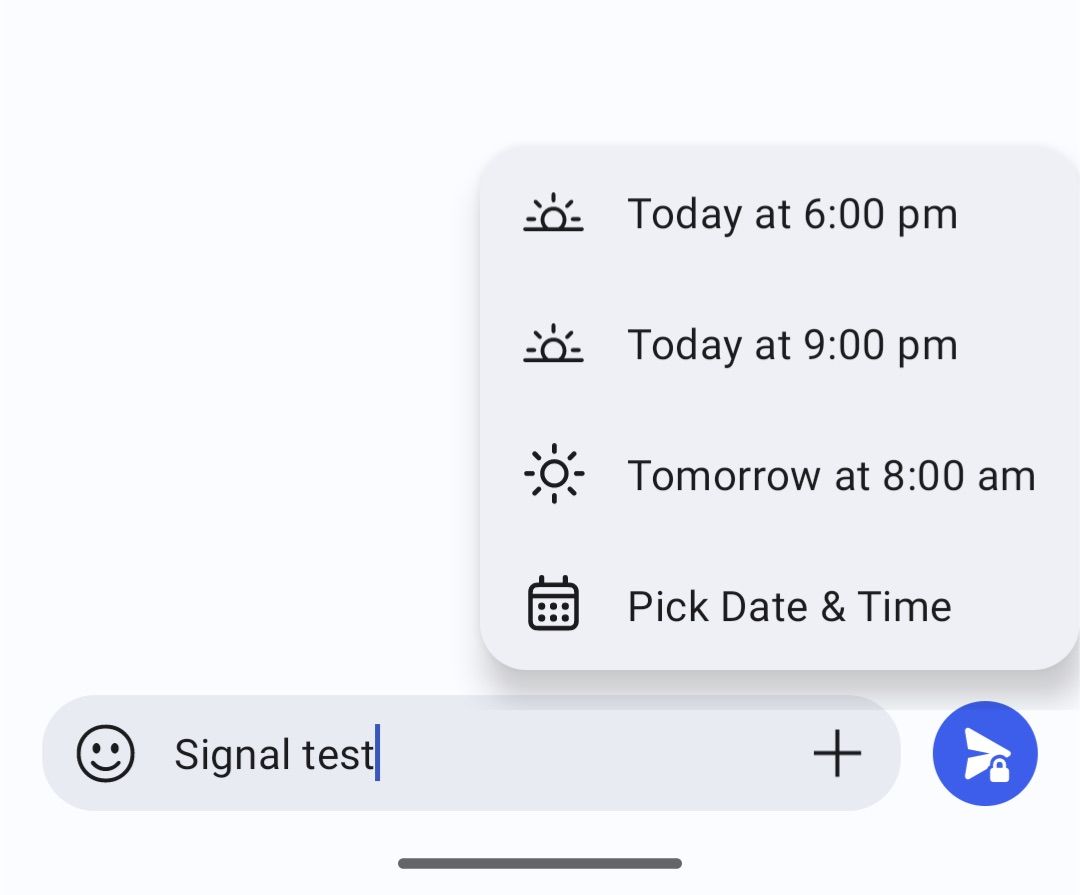Tap the sunset icon next to Today at 9:00 pm
This screenshot has width=1080, height=895.
pyautogui.click(x=554, y=344)
